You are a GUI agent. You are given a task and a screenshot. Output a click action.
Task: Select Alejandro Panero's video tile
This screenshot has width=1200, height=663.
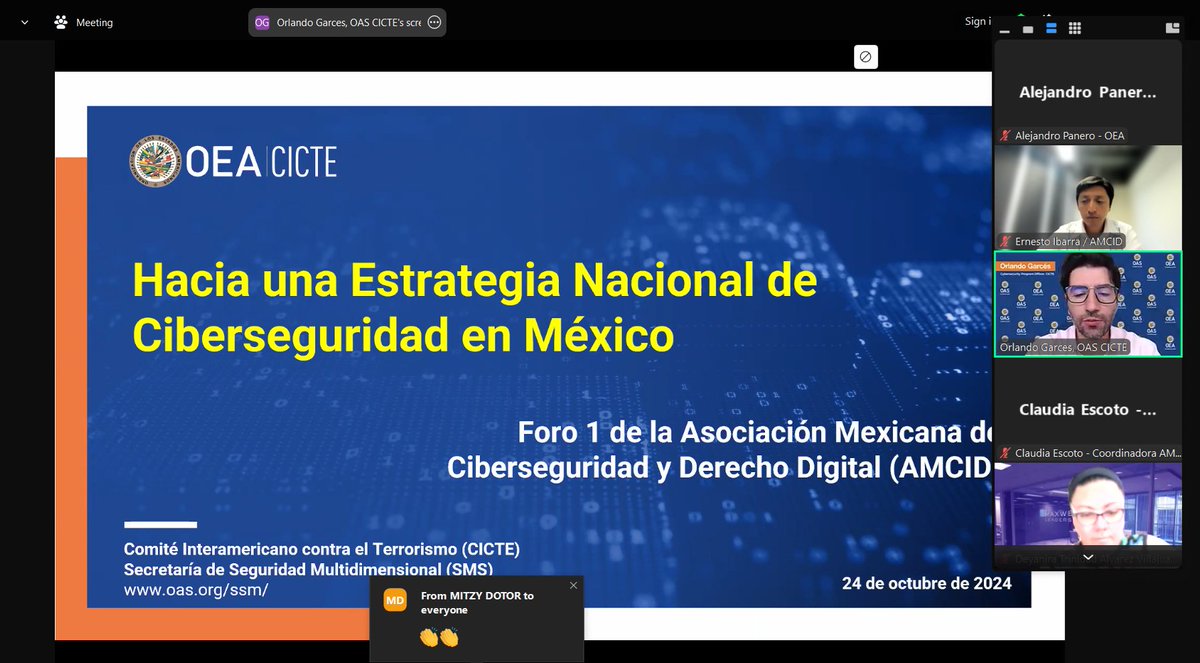(x=1088, y=93)
